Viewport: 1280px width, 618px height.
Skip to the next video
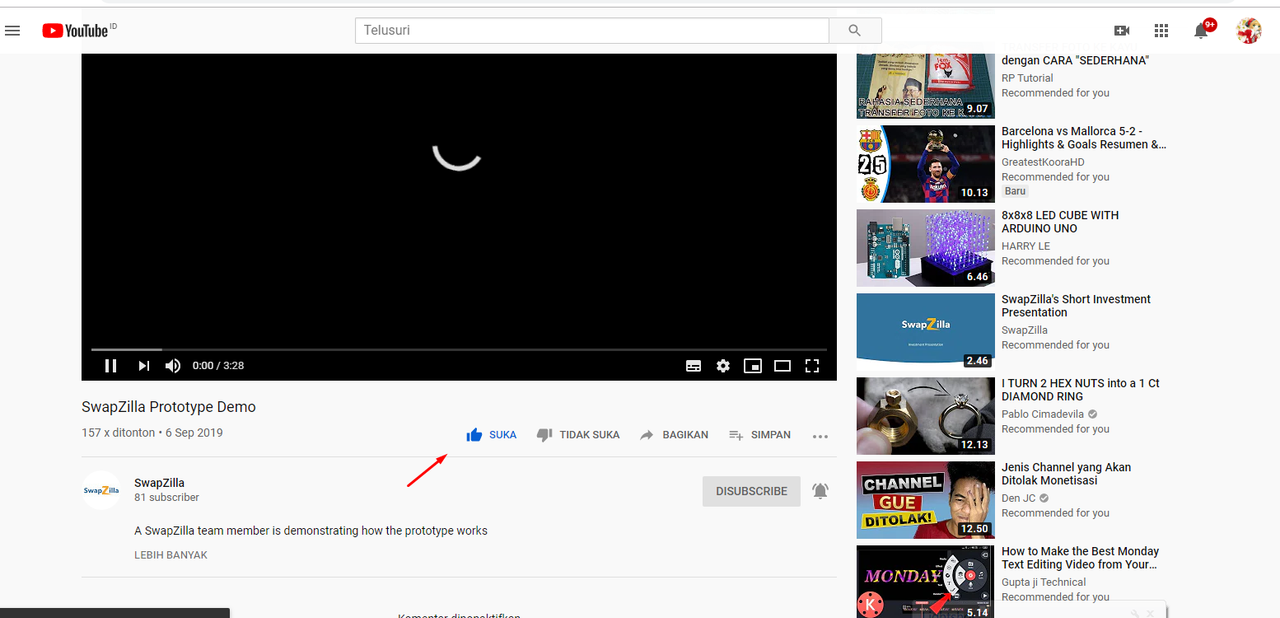pos(143,366)
